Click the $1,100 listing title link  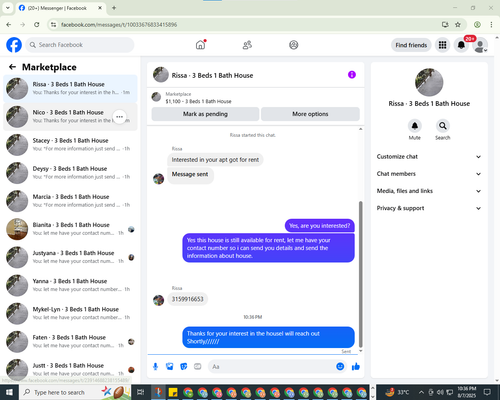click(x=198, y=101)
